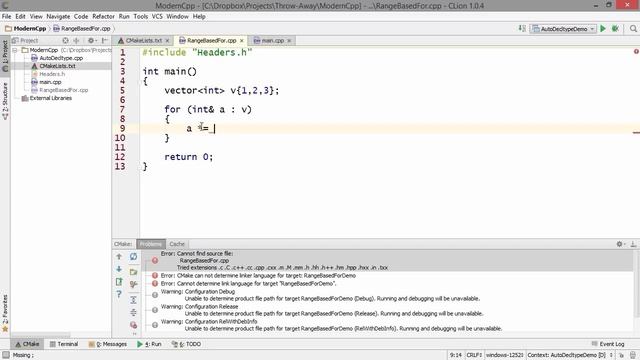Hide the Project tool window

point(104,40)
